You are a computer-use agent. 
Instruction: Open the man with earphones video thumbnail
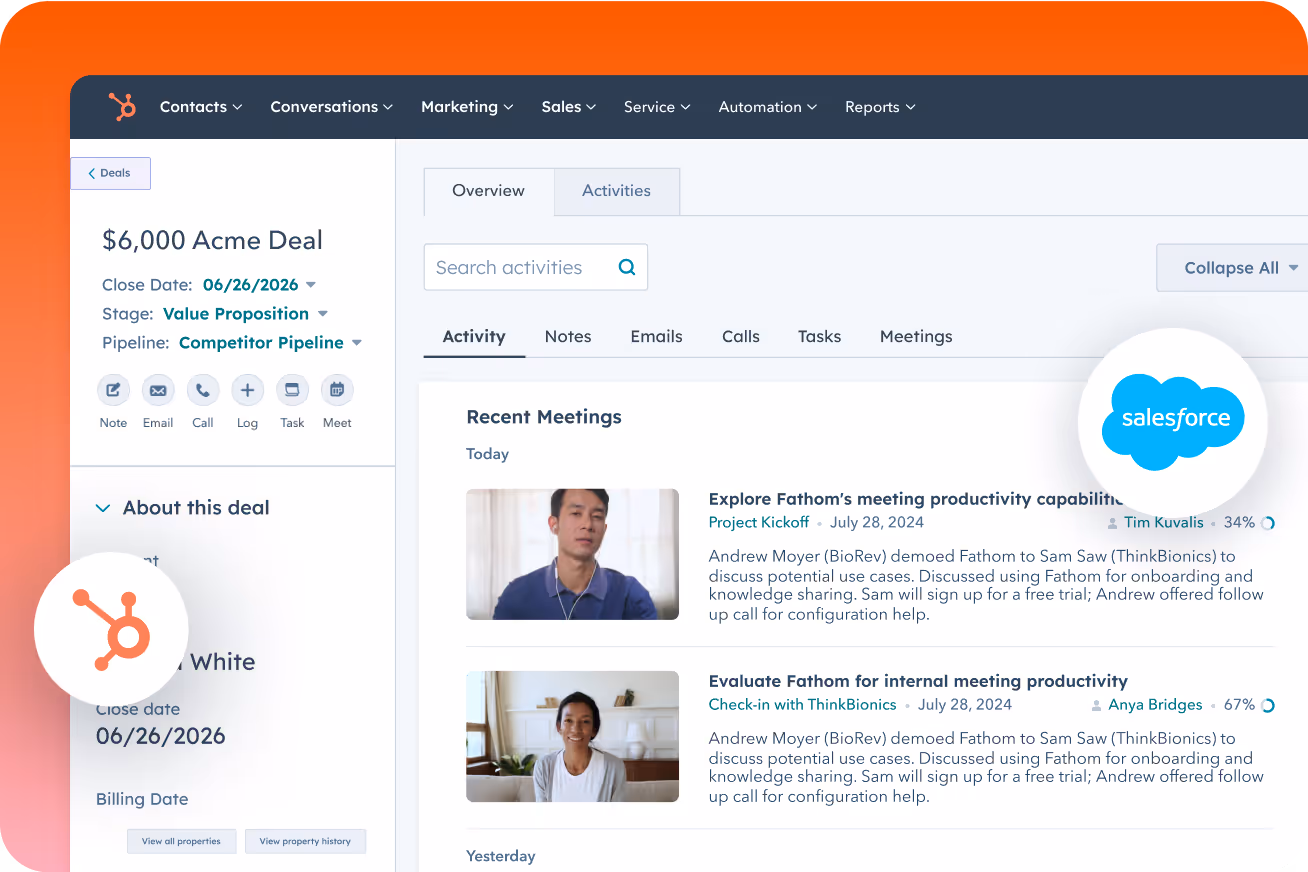[x=572, y=554]
